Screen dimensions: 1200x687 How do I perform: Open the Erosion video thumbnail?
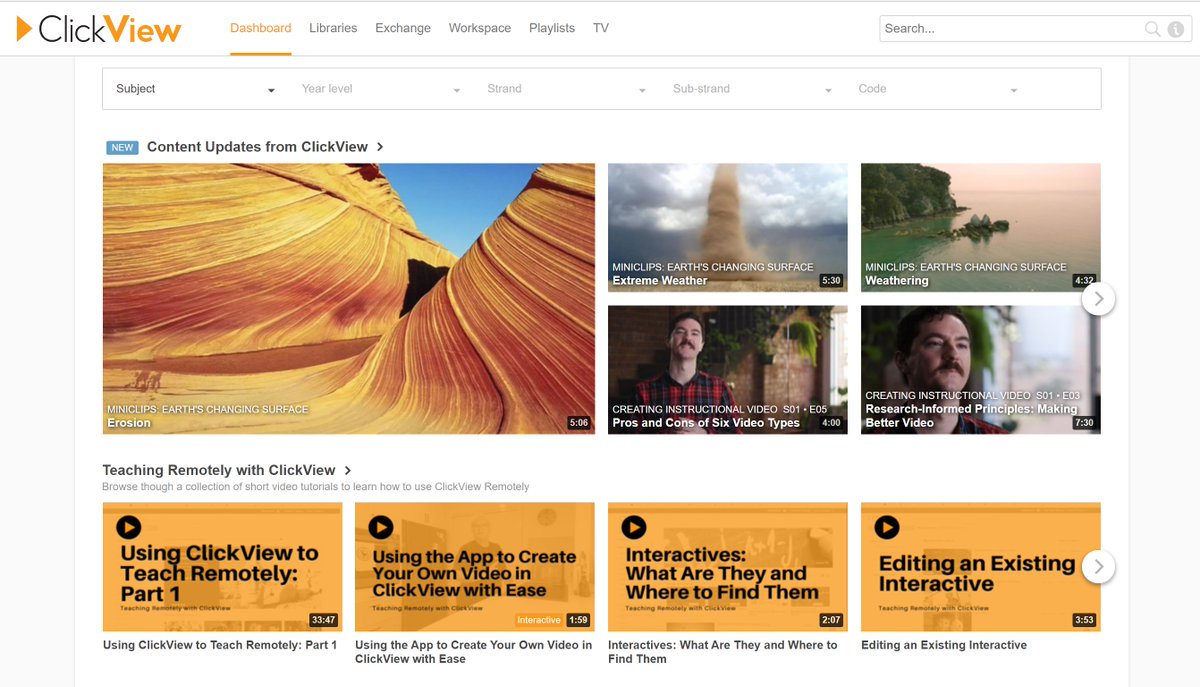pyautogui.click(x=349, y=299)
